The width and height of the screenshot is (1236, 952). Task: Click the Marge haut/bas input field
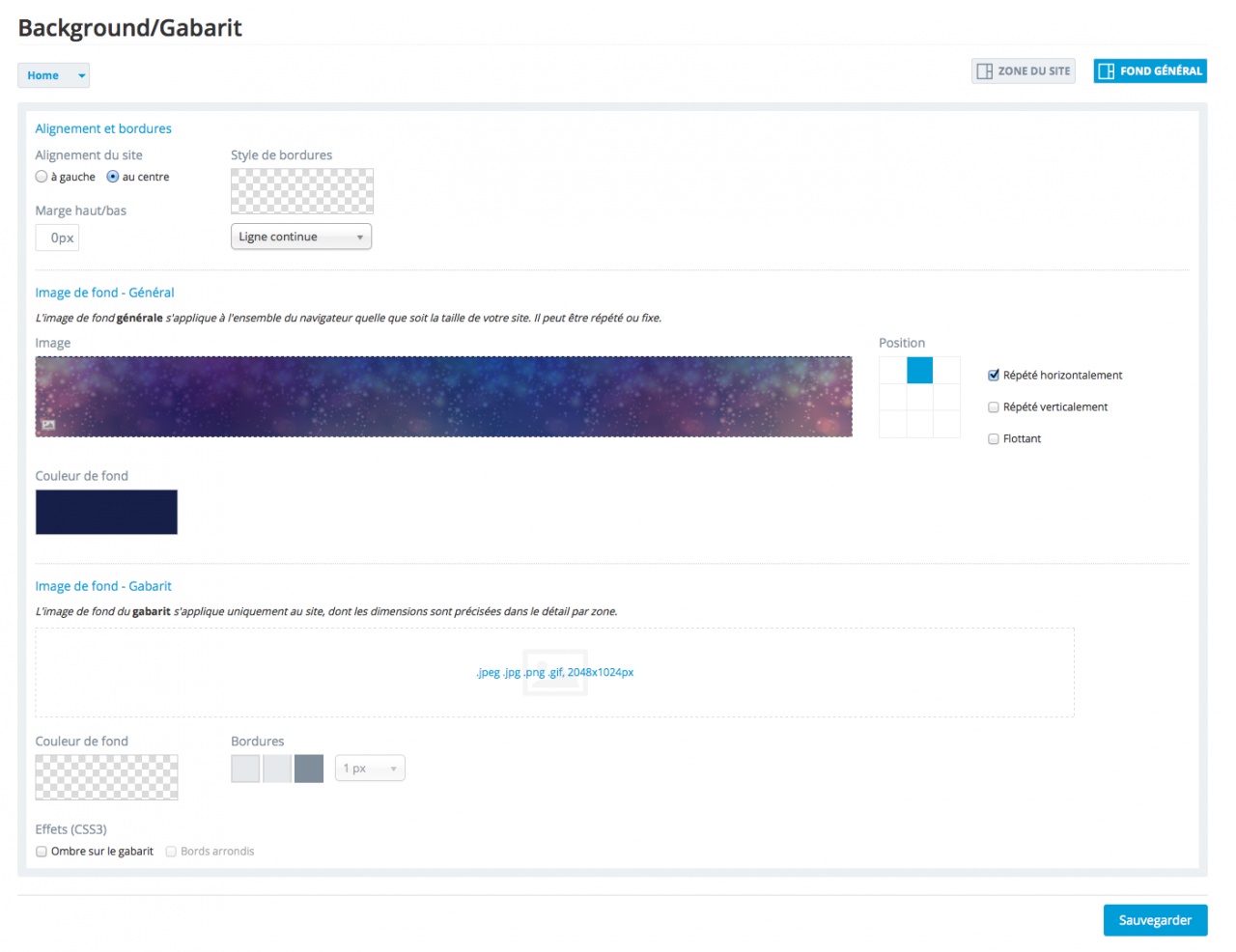pyautogui.click(x=58, y=238)
